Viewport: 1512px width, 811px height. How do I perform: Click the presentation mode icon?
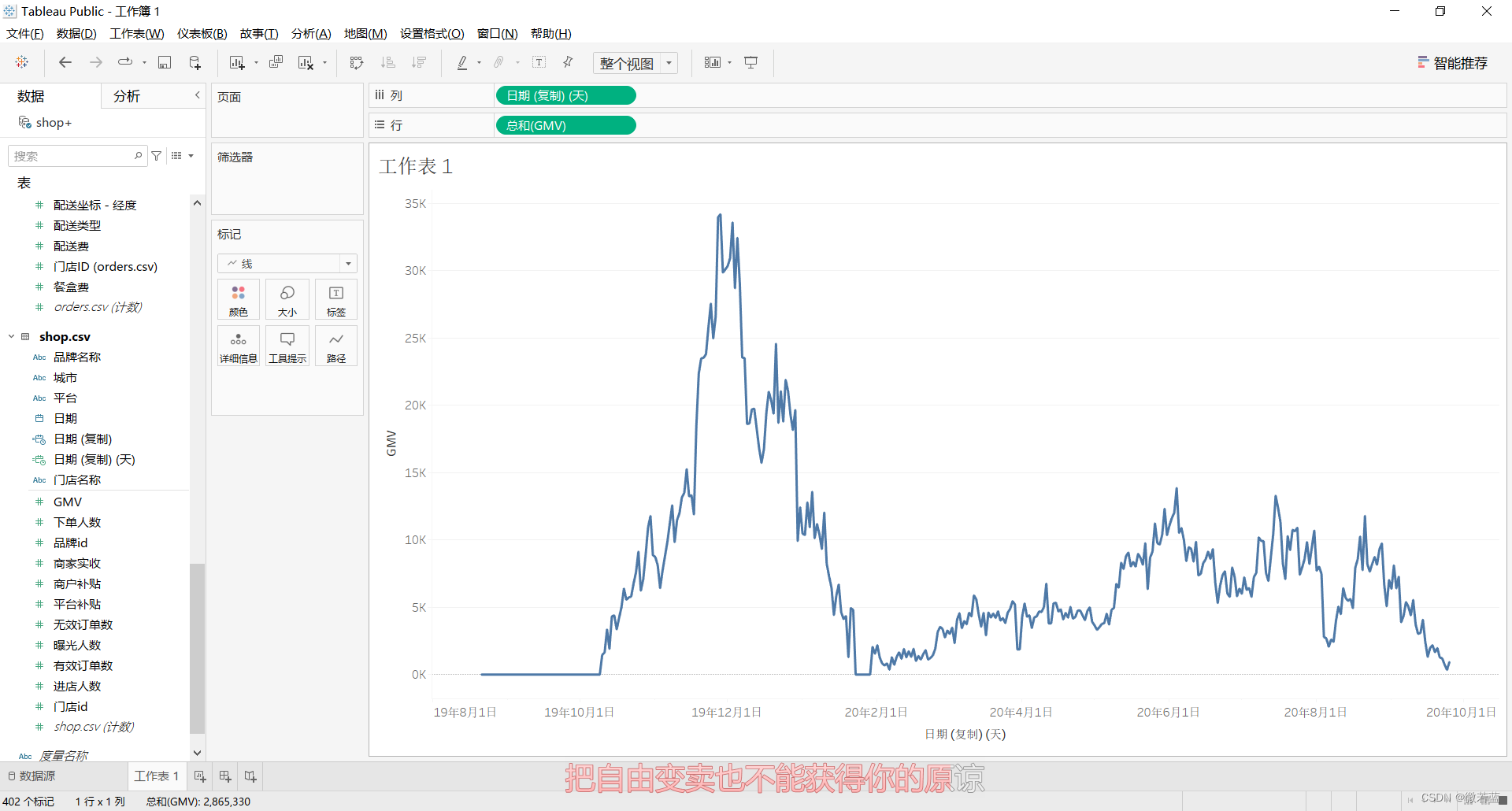click(x=751, y=62)
